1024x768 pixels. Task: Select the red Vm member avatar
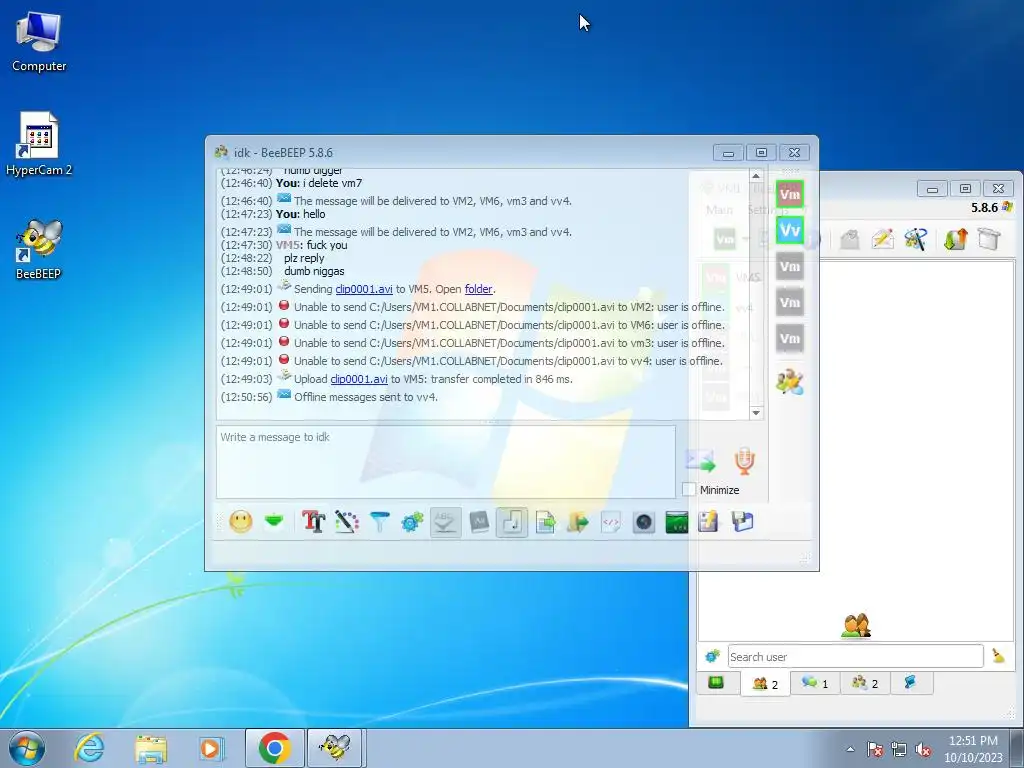tap(790, 194)
